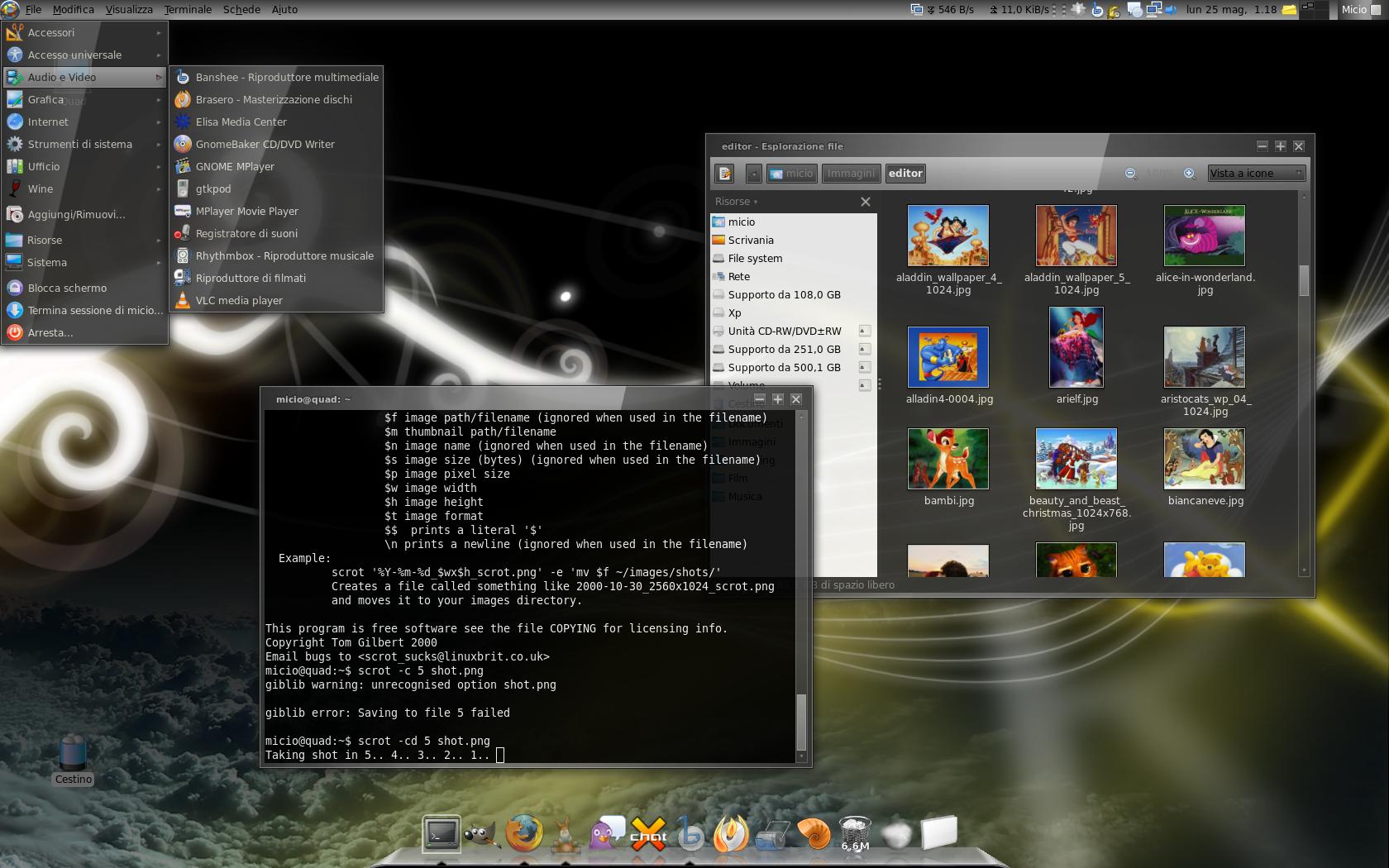Expand the Internet submenu
The image size is (1389, 868).
[84, 122]
